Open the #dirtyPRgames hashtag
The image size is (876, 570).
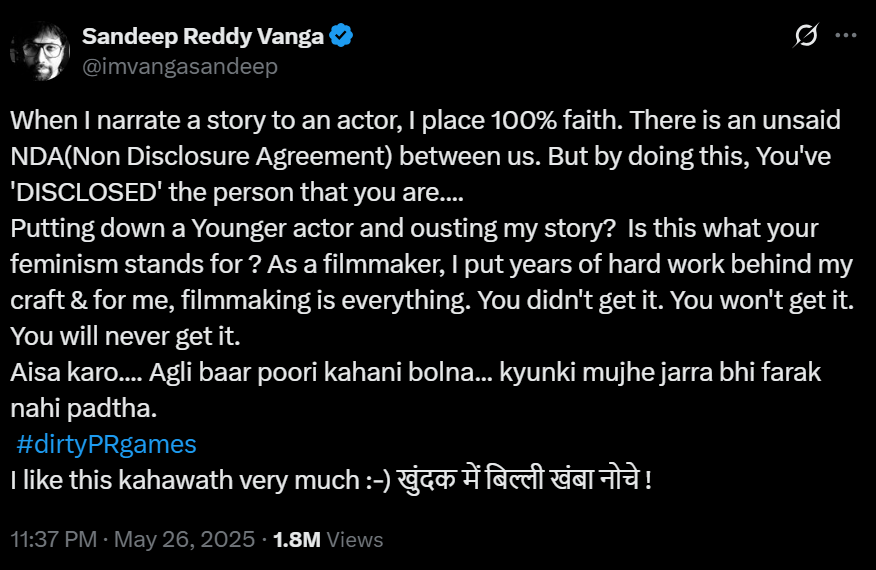(x=107, y=444)
